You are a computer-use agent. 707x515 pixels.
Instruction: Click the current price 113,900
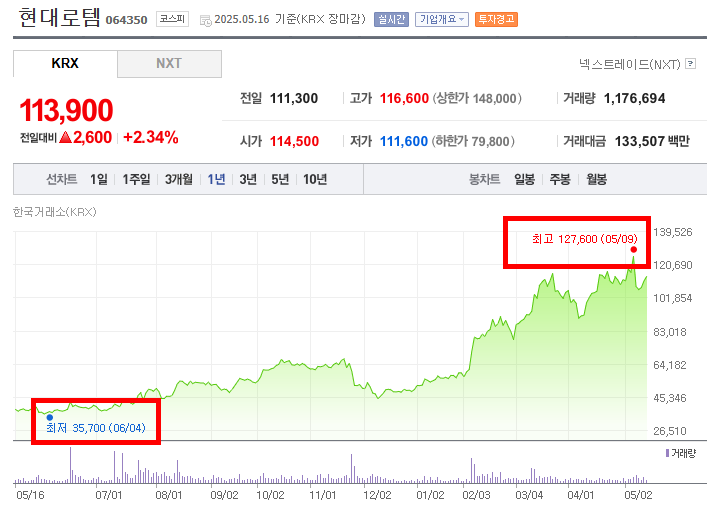66,110
